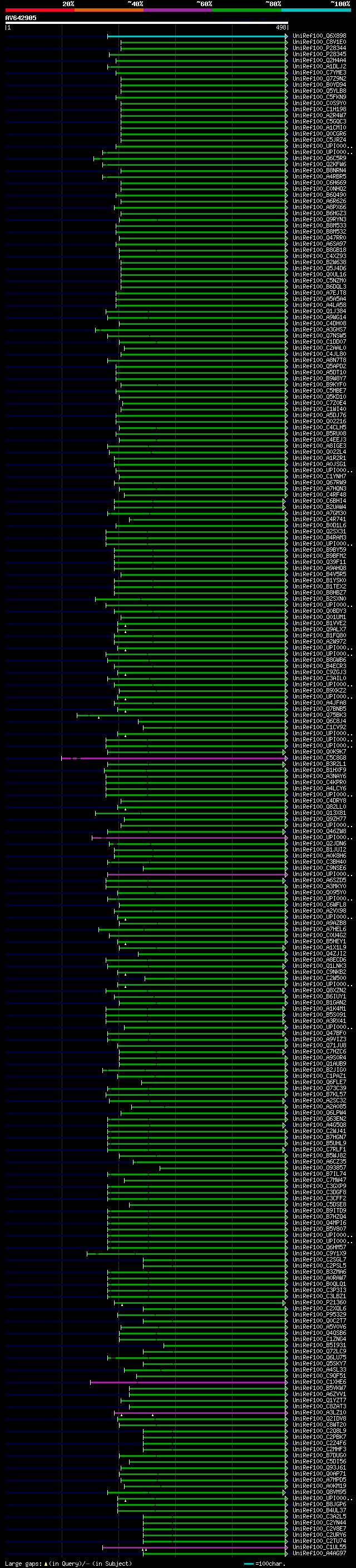Select hit UniRef100_B3R2L1

(x=319, y=764)
